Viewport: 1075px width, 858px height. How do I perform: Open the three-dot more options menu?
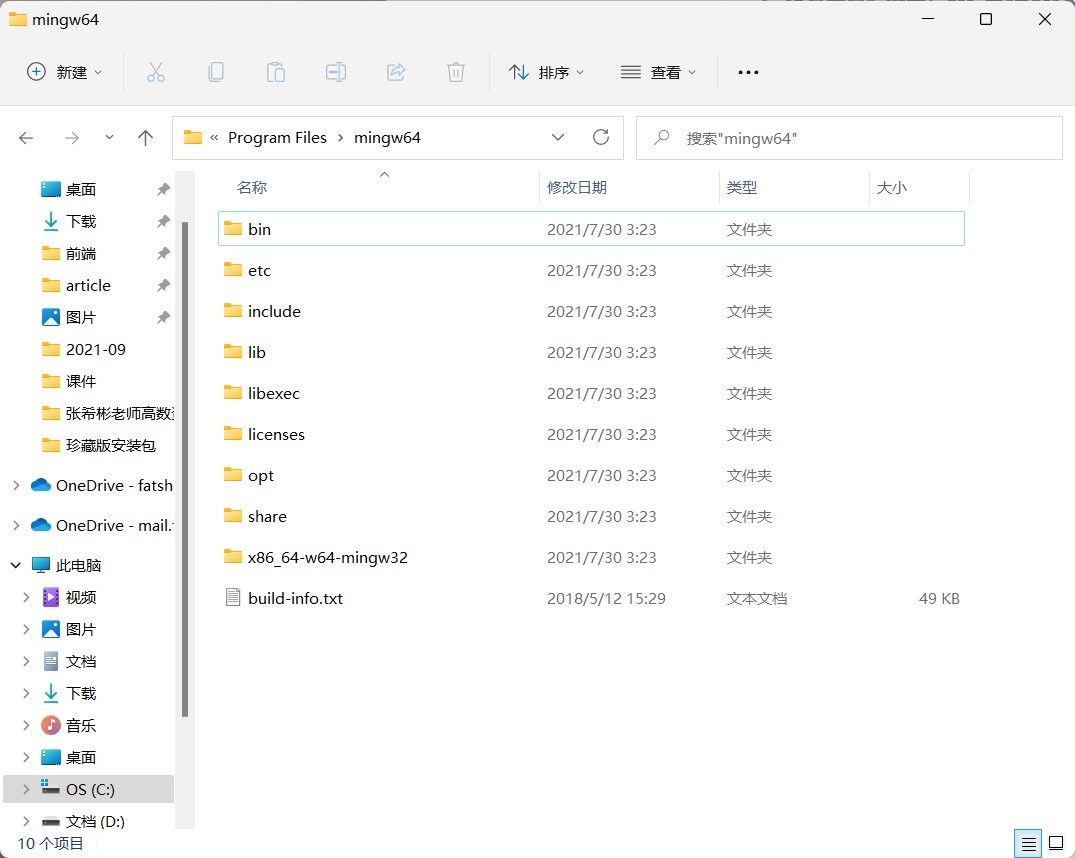748,72
